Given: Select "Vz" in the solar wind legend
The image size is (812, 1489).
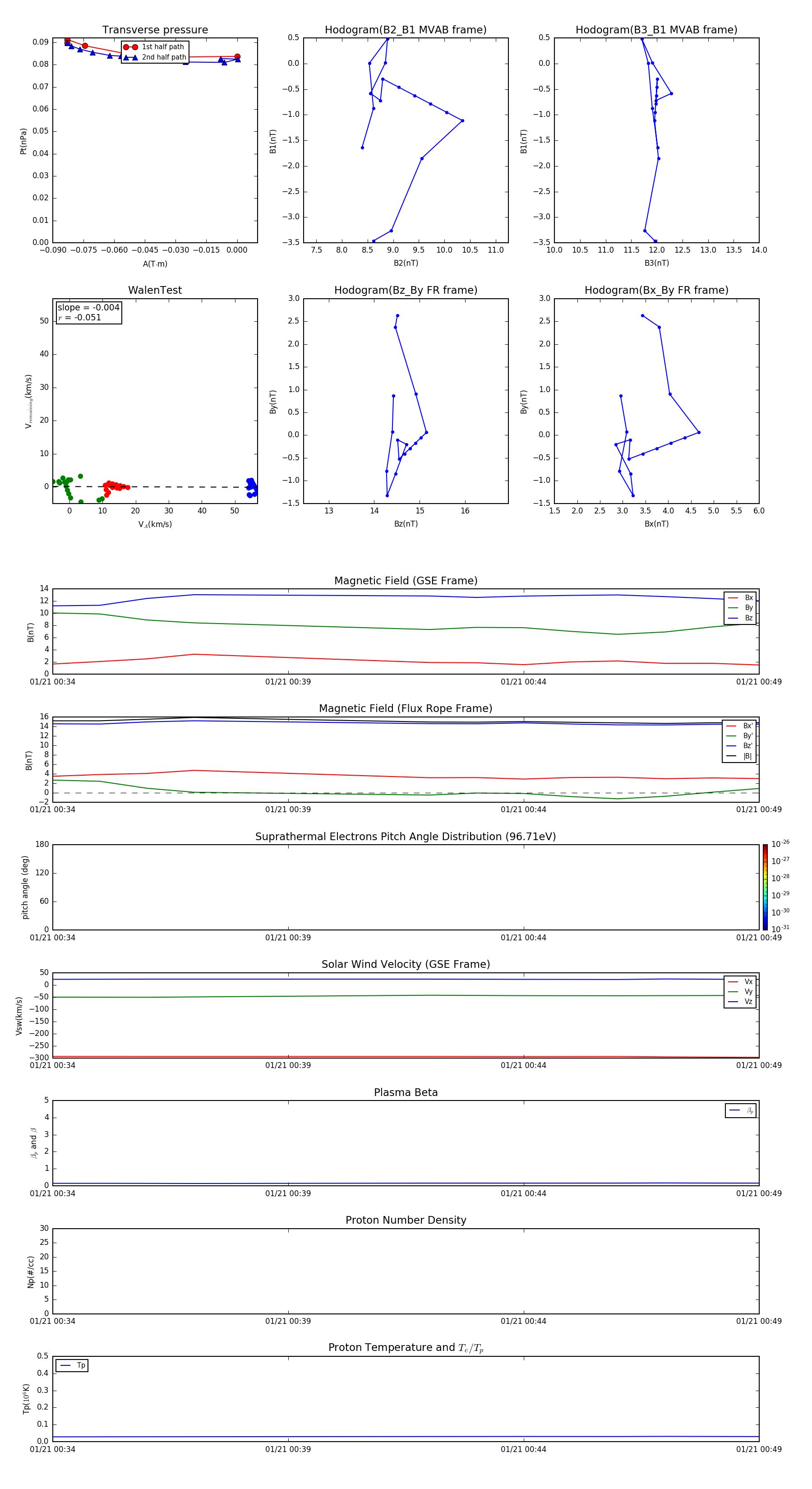Looking at the screenshot, I should tap(740, 1001).
